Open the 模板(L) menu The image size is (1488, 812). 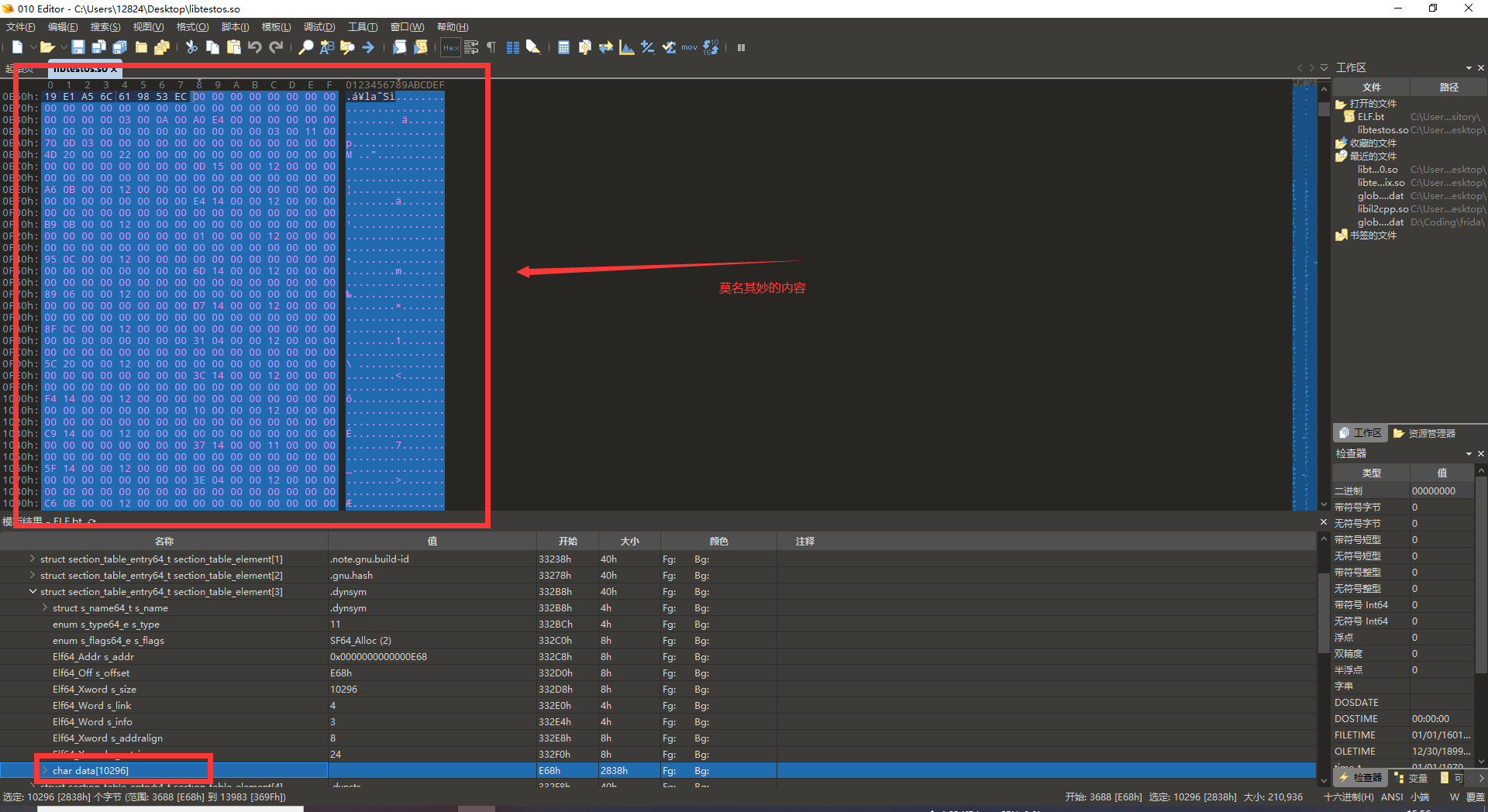(276, 27)
